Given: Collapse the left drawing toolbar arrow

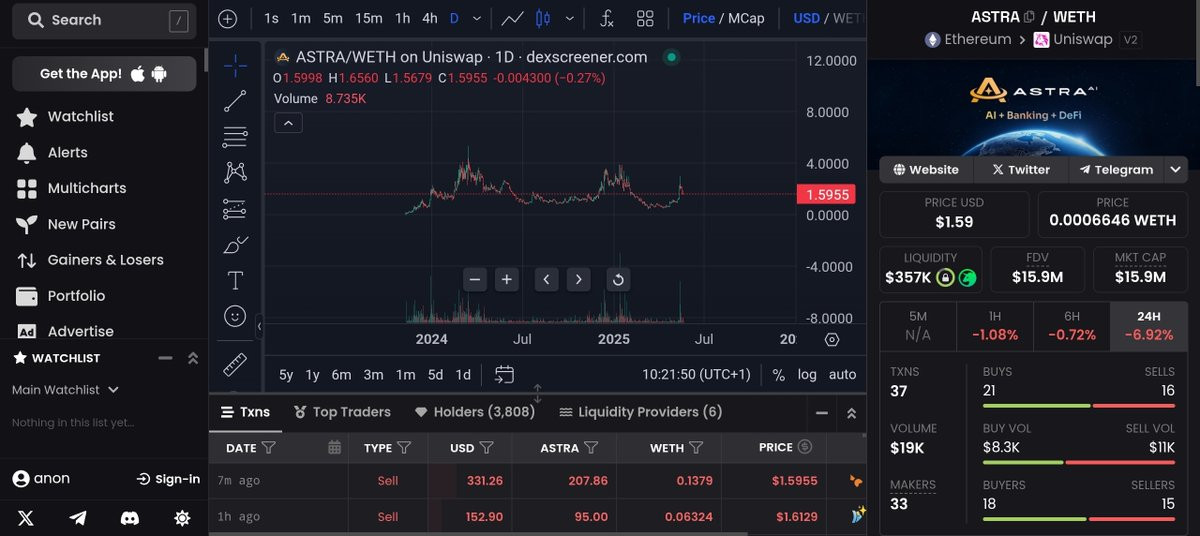Looking at the screenshot, I should [259, 326].
